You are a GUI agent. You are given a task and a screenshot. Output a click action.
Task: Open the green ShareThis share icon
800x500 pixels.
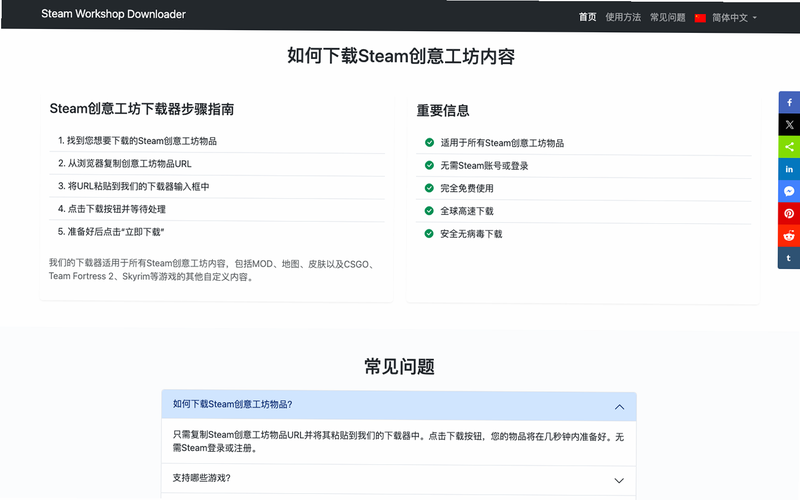(x=789, y=147)
